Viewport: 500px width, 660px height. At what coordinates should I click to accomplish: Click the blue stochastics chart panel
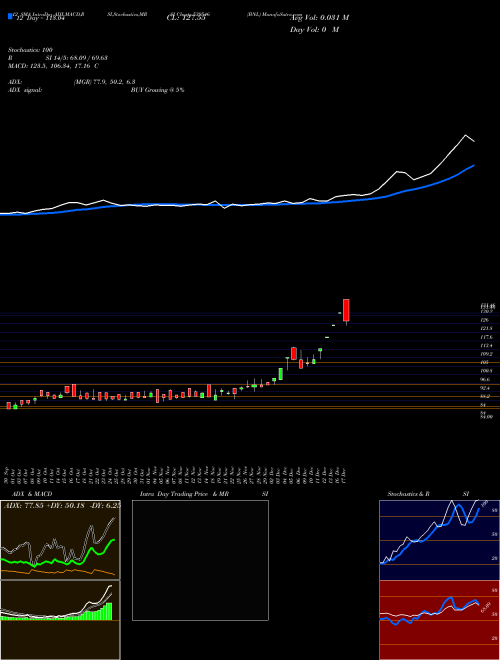(439, 540)
